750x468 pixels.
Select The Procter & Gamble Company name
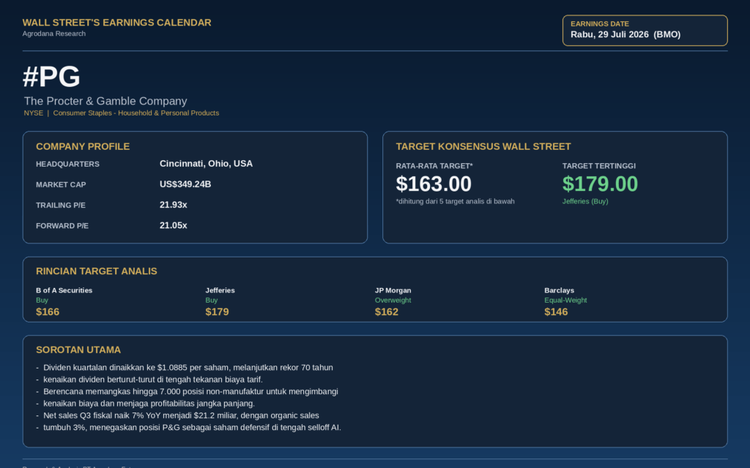(x=106, y=101)
